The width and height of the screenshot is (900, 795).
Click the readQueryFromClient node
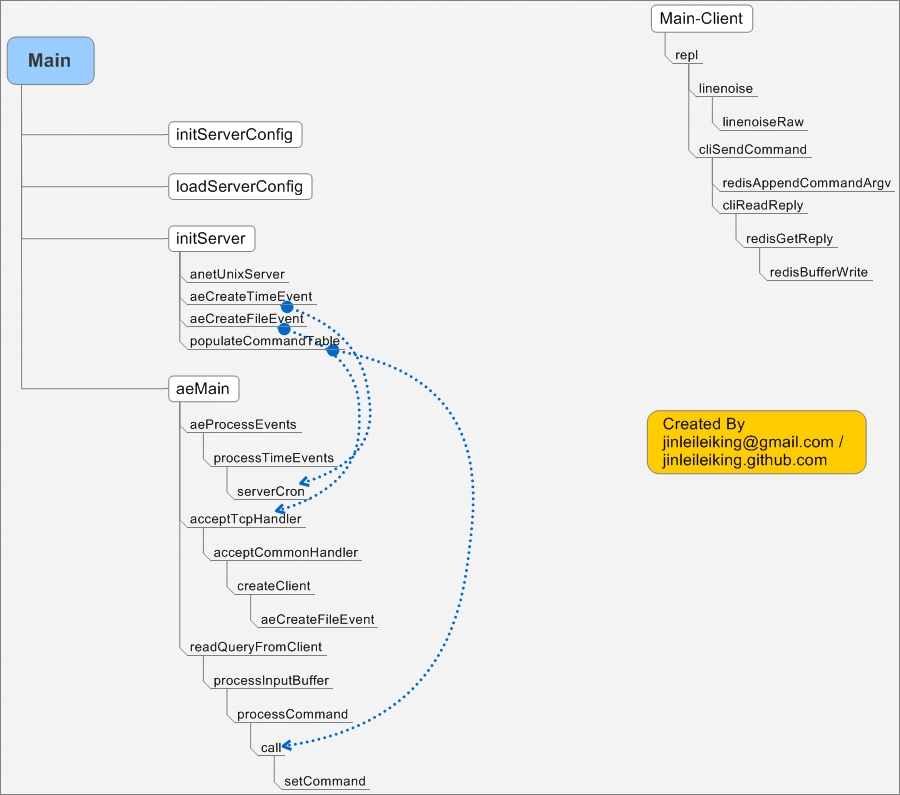pos(253,647)
